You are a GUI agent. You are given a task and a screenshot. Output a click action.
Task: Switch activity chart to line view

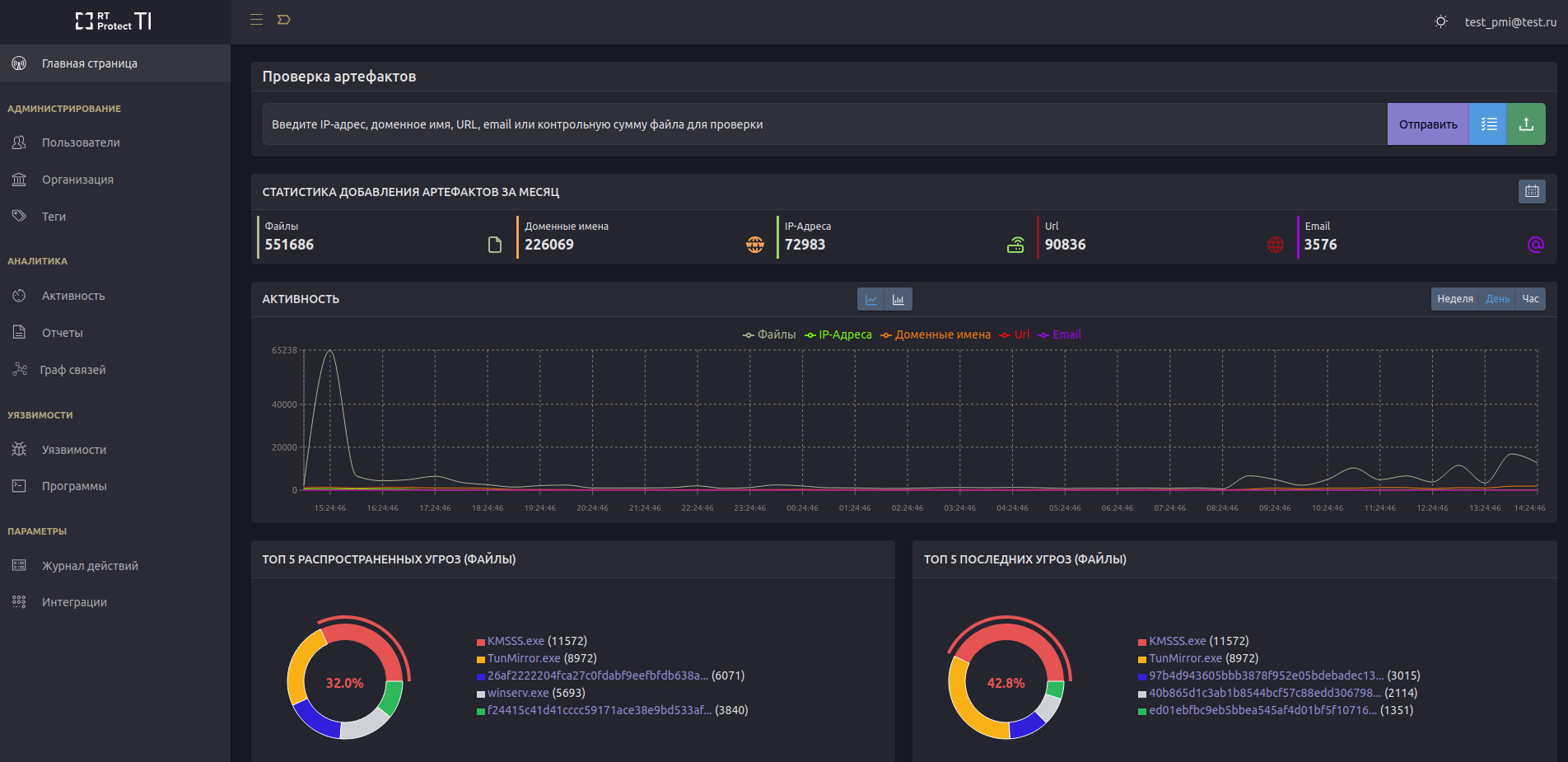[871, 299]
